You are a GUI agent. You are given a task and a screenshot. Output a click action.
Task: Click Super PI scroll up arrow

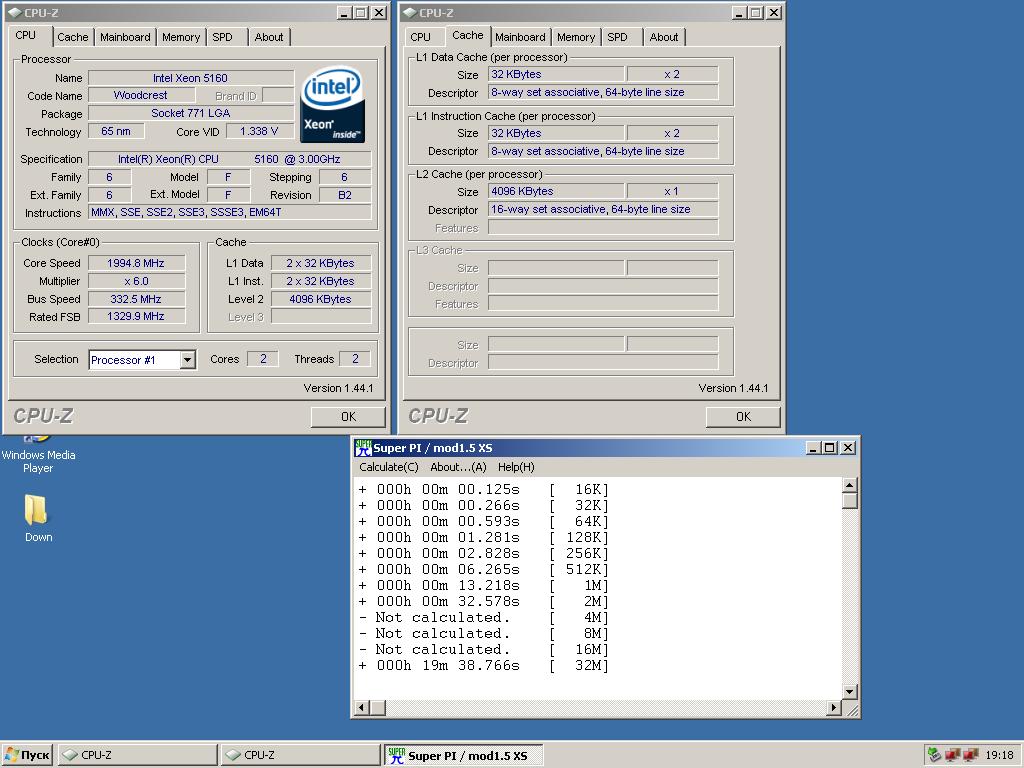[849, 485]
